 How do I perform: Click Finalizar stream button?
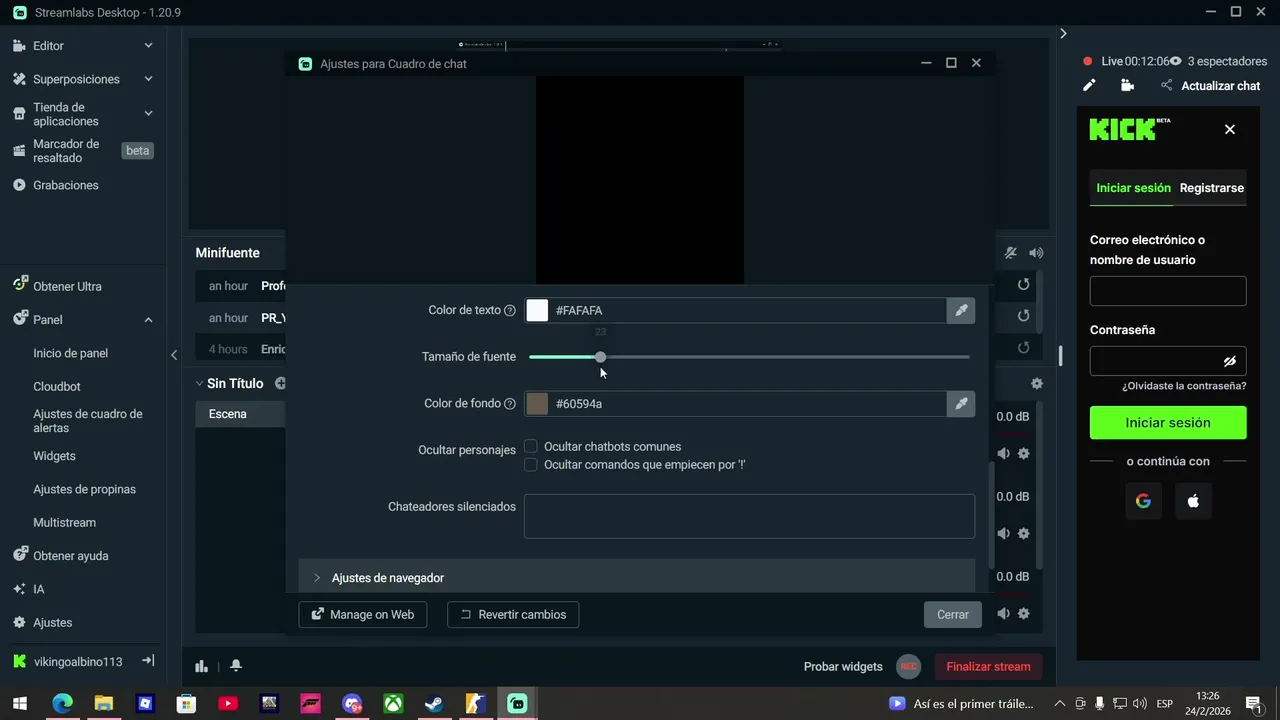pos(988,666)
